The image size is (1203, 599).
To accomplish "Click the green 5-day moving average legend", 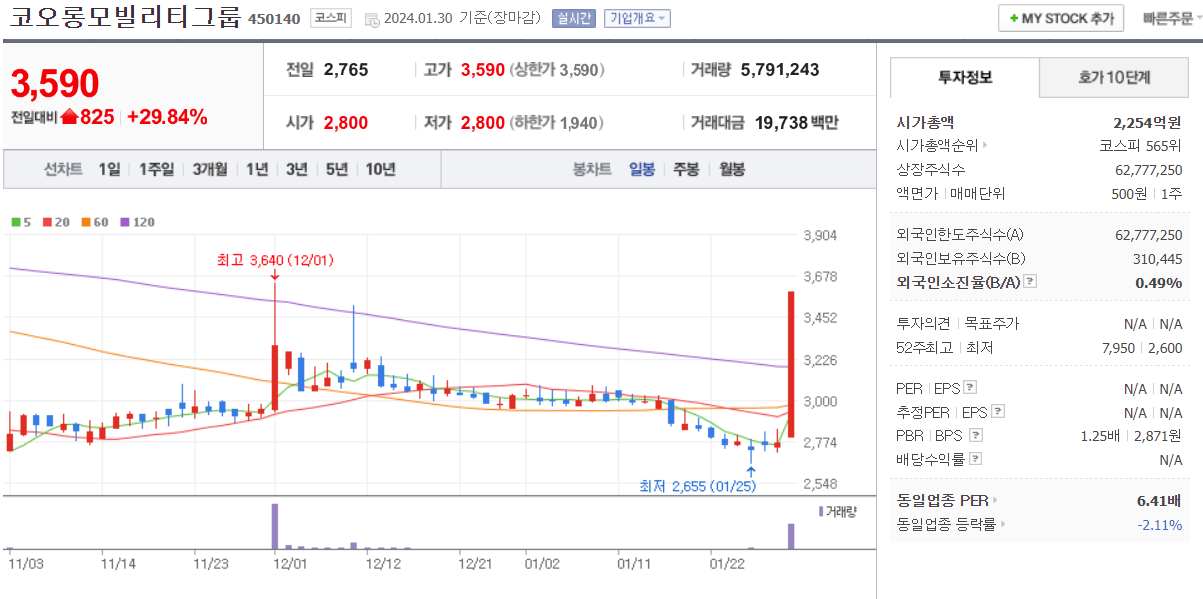I will point(21,222).
